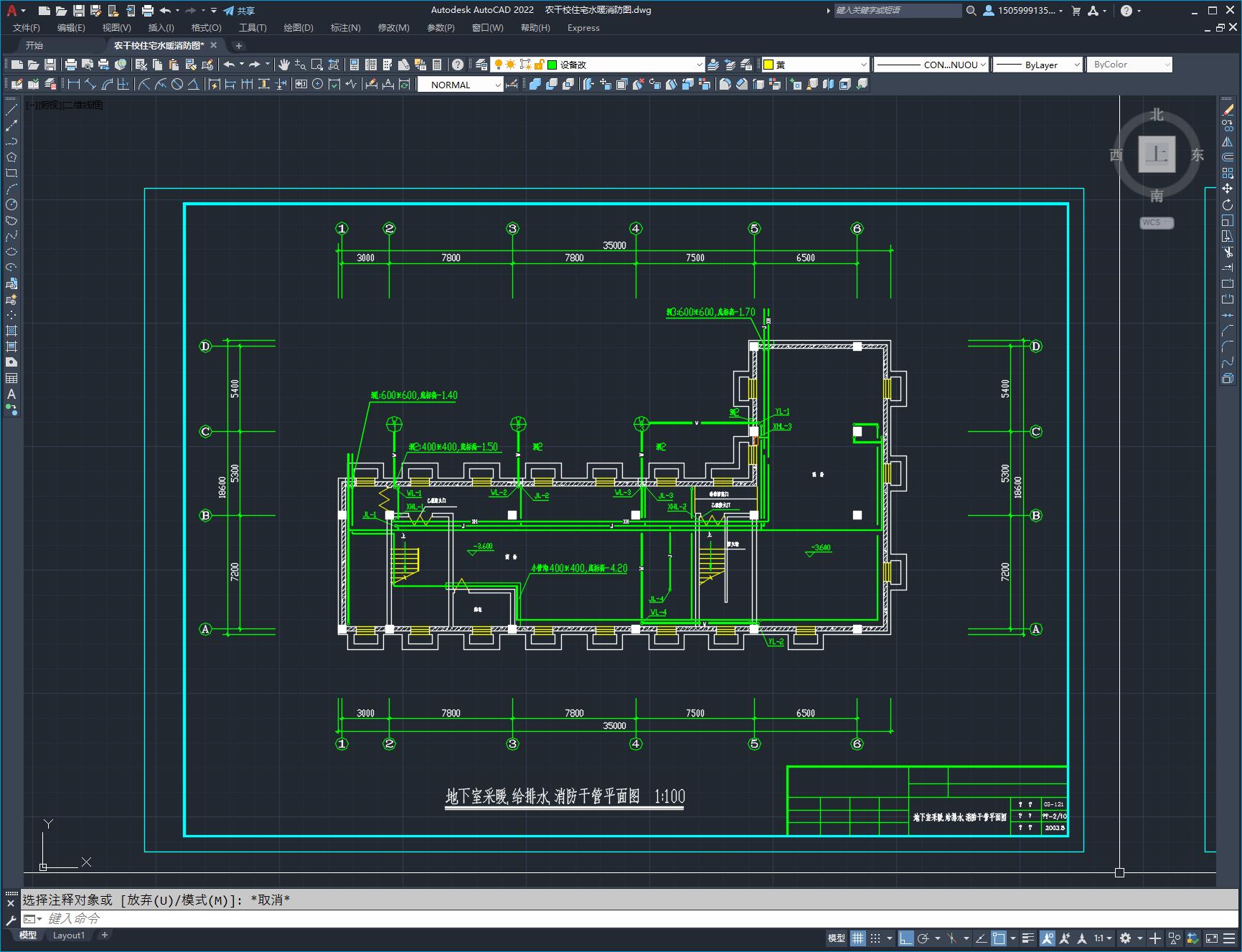Open the ByColor plot style dropdown
Image resolution: width=1242 pixels, height=952 pixels.
[x=1129, y=65]
